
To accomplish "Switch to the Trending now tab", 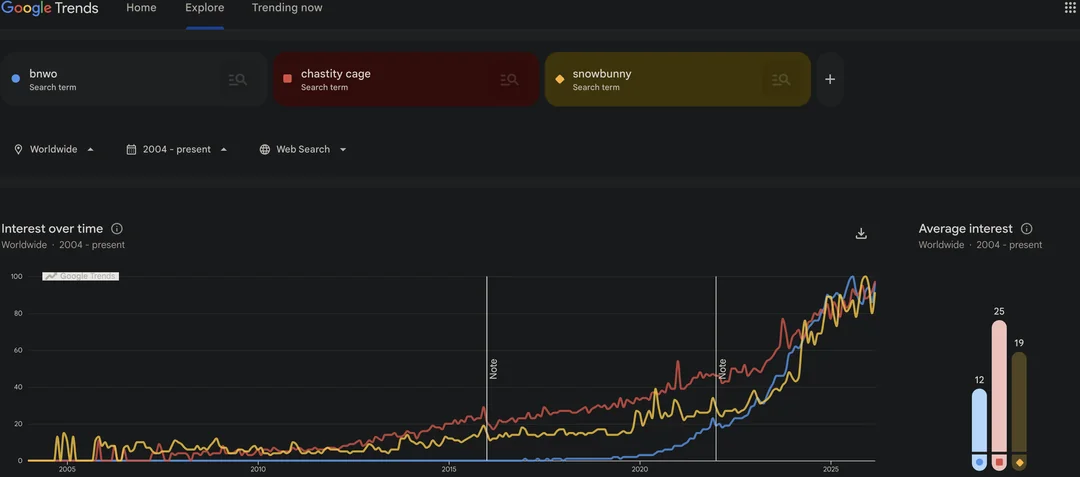I will (x=287, y=8).
